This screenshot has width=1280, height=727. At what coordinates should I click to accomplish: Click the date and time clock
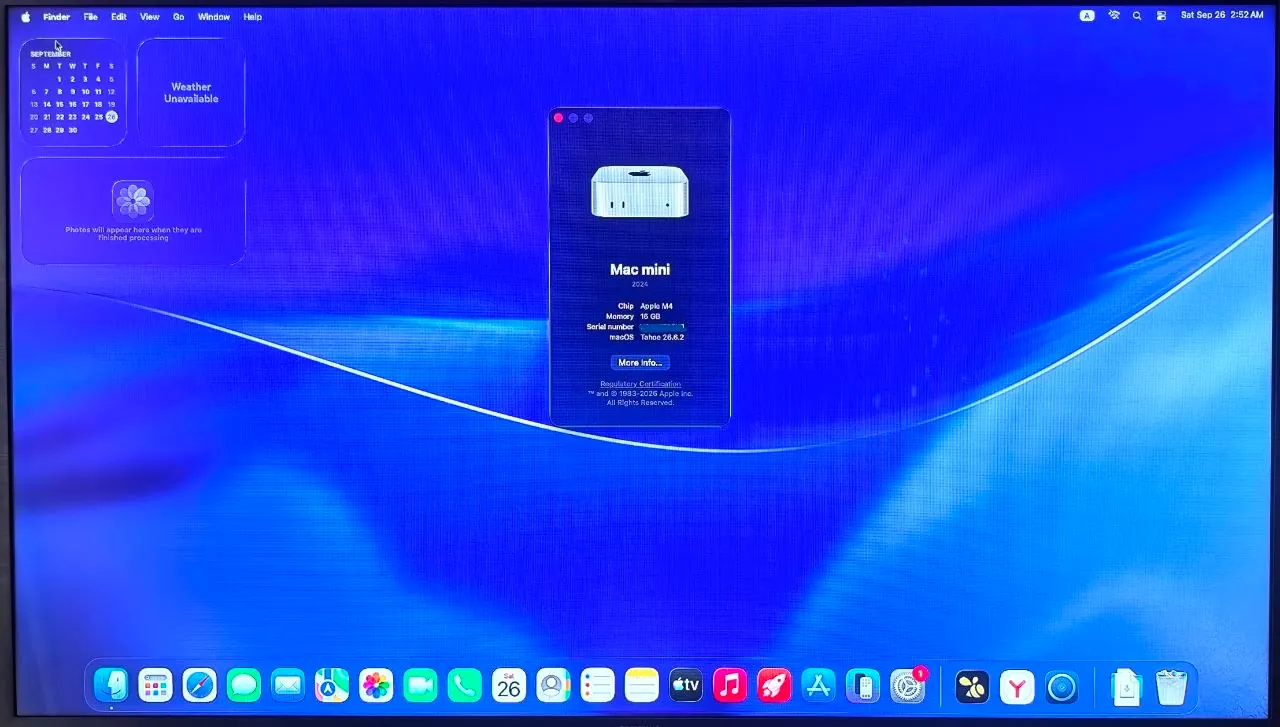pos(1222,15)
